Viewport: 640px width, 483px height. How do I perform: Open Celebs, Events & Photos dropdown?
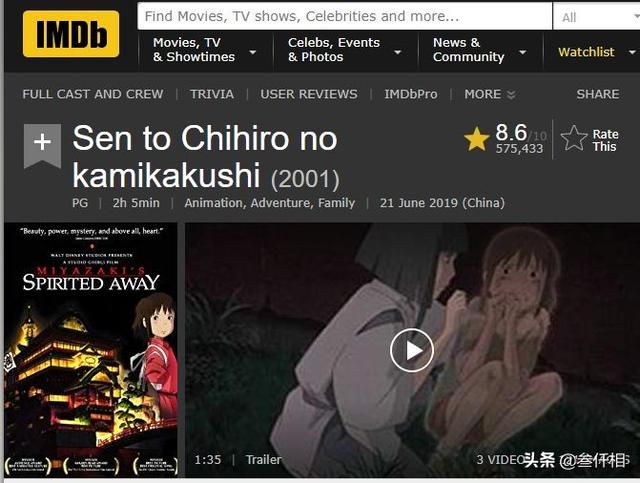(x=344, y=50)
